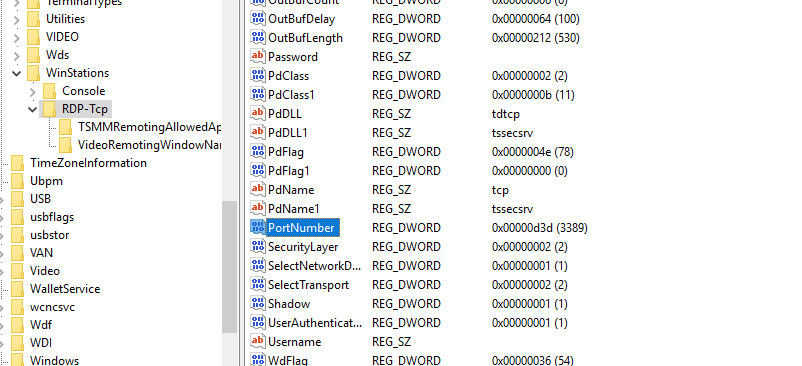Click the PdFlag1 value name

[x=289, y=170]
